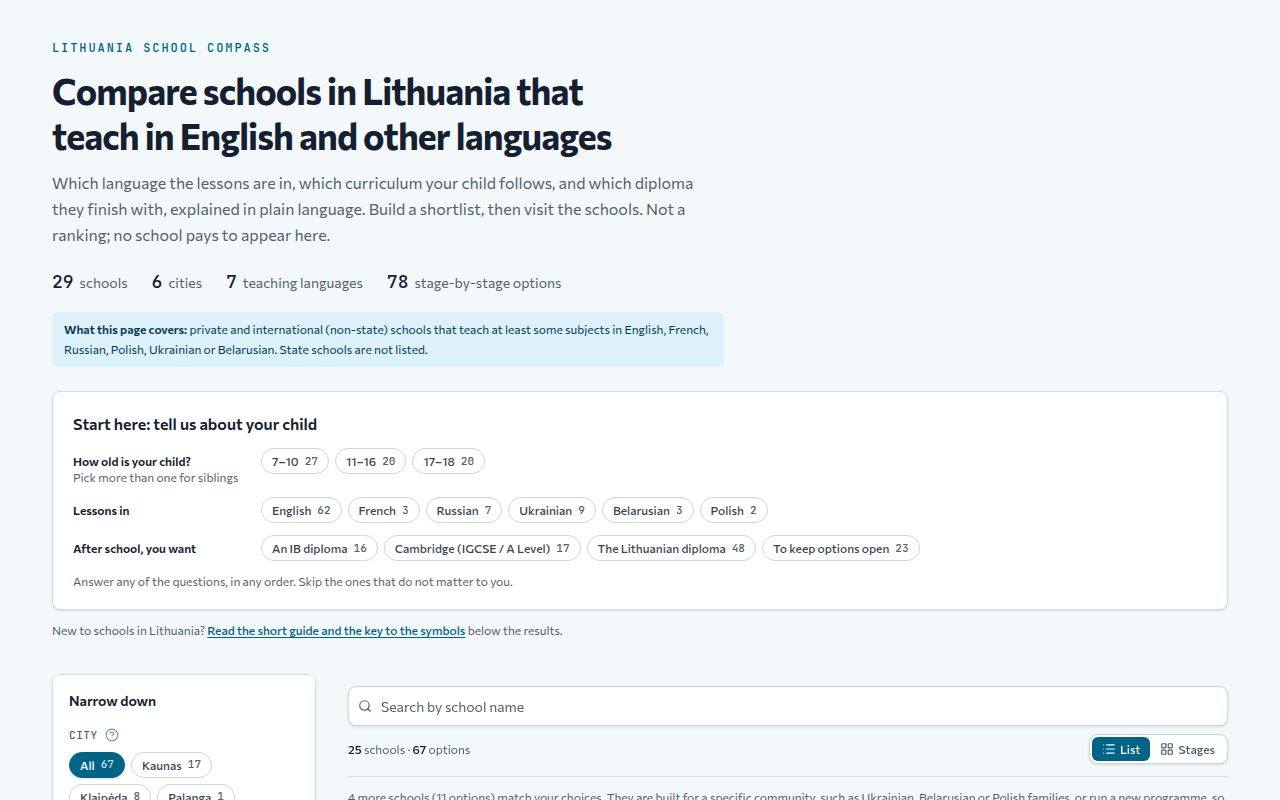Click the 'What this page covers' notice

coord(388,339)
